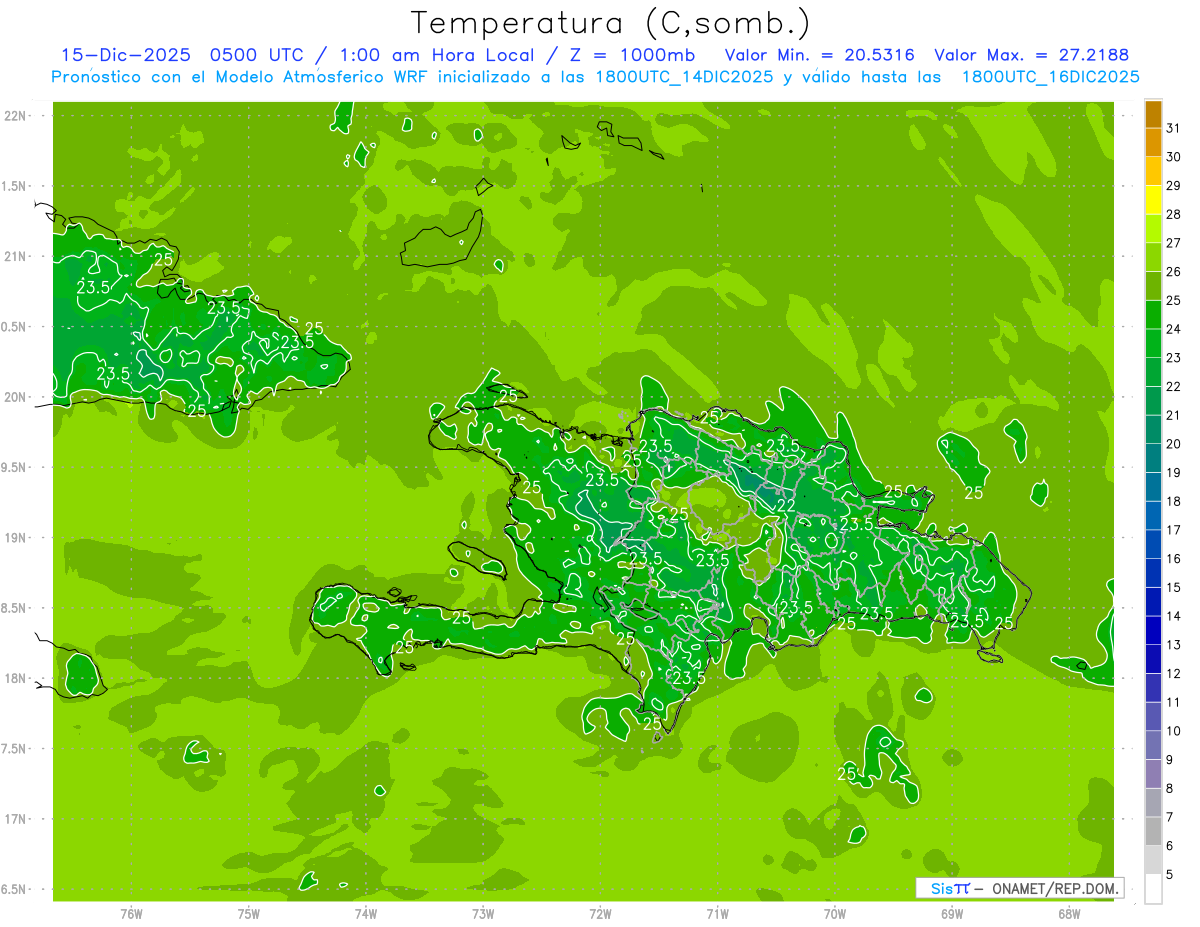This screenshot has width=1200, height=927.
Task: Click '1800UTC_14DIC2025' initialization time text
Action: [x=682, y=77]
